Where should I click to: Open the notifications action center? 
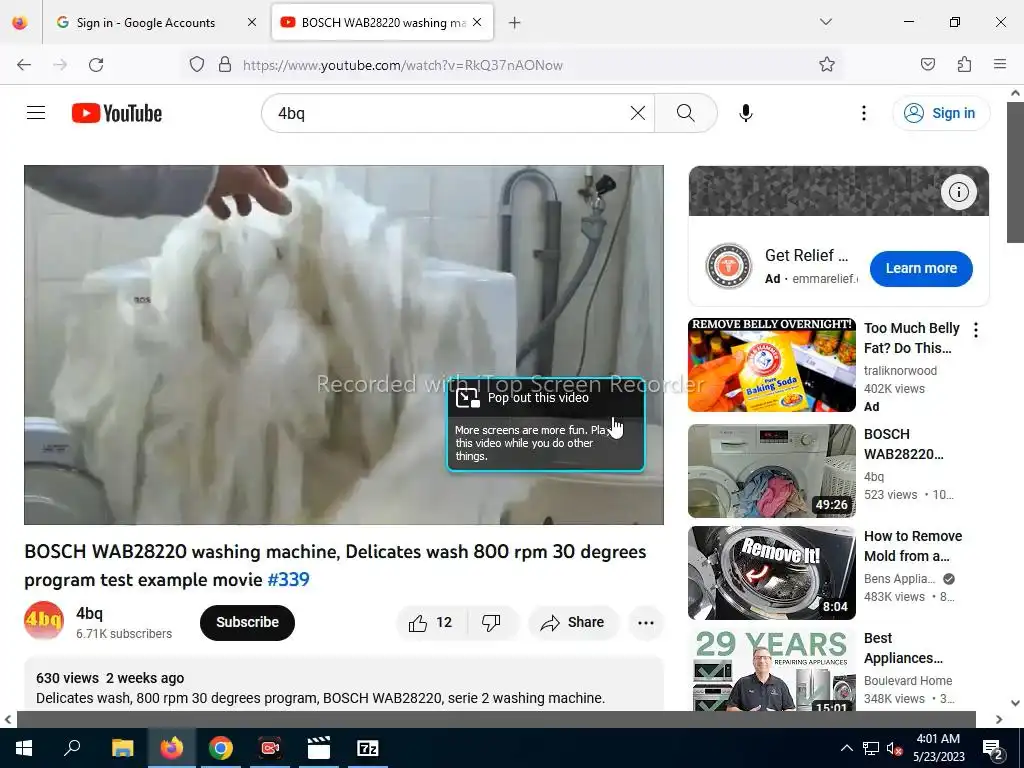point(993,748)
